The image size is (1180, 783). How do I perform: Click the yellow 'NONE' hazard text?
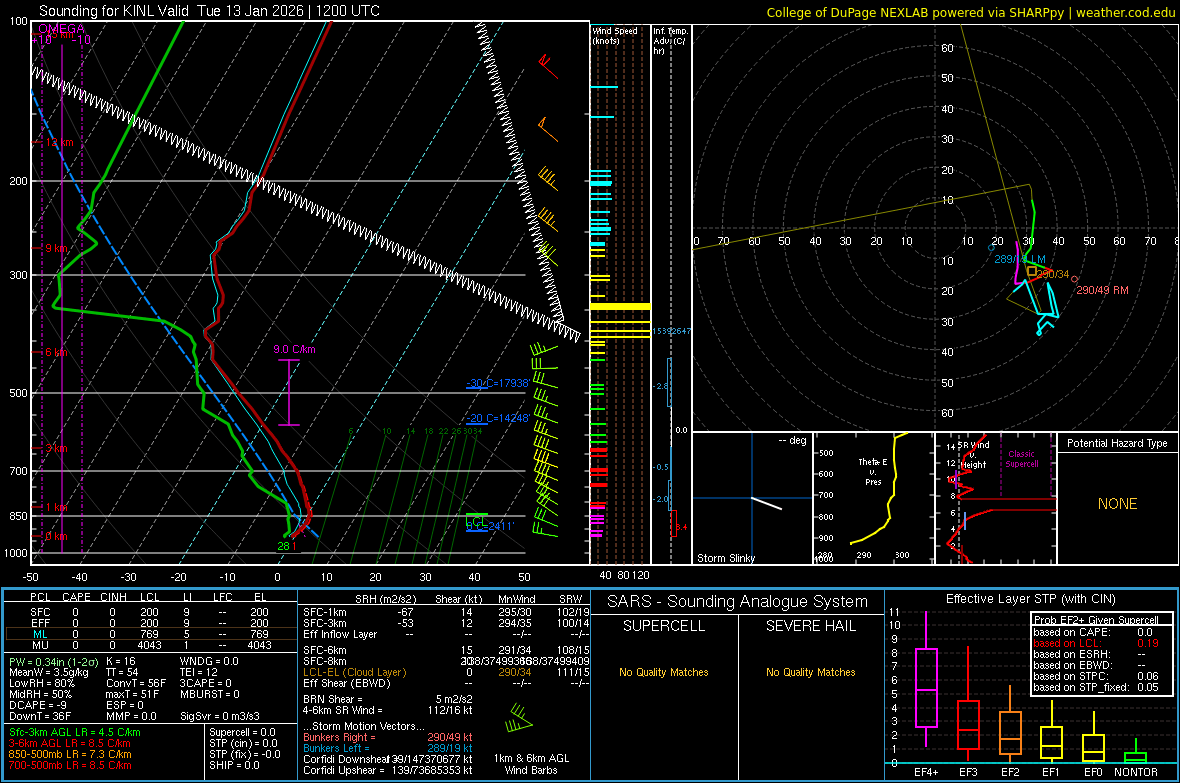[1117, 504]
